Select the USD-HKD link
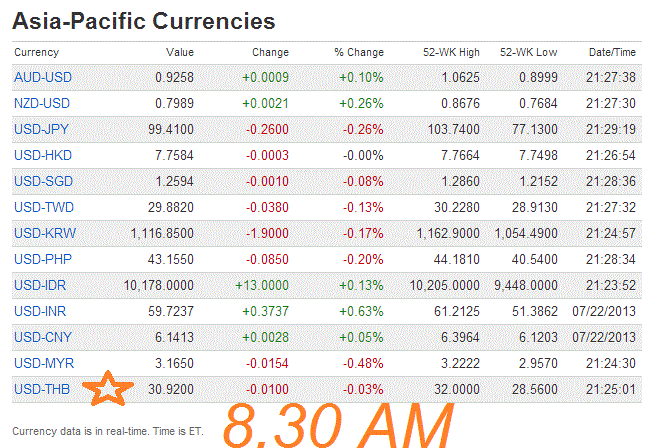The image size is (658, 448). (43, 155)
